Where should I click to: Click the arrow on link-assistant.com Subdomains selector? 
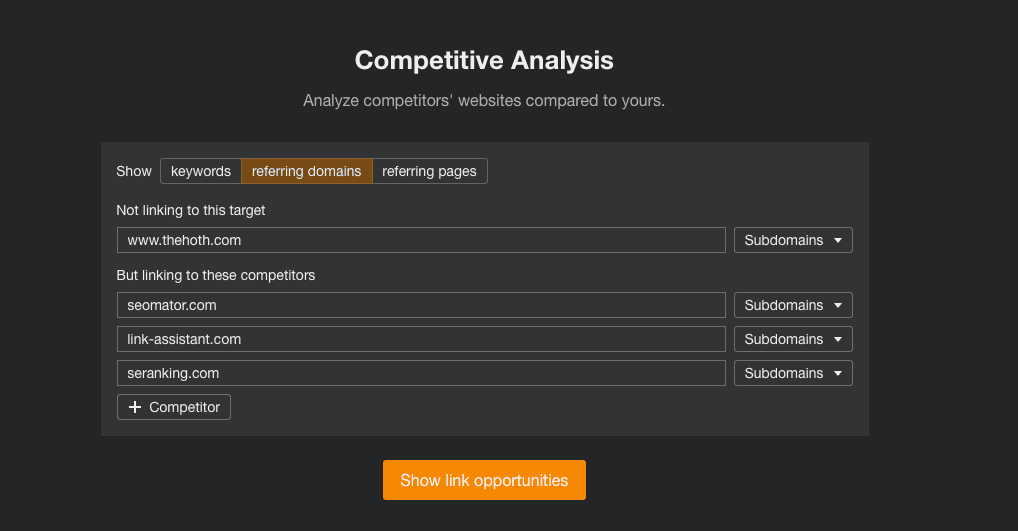click(x=837, y=340)
